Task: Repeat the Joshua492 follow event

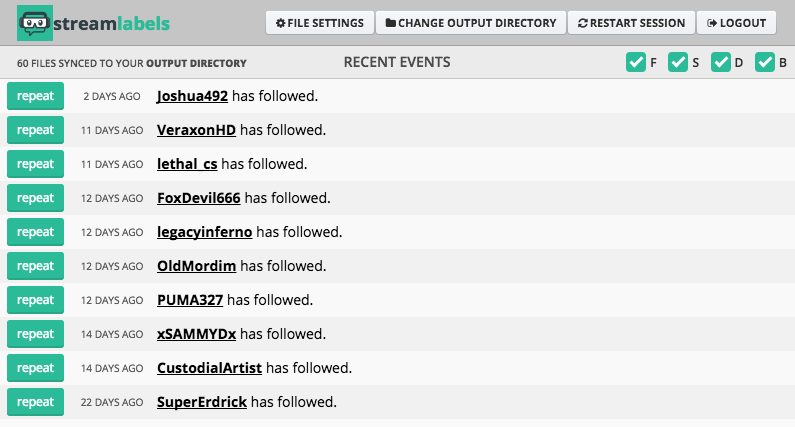Action: tap(35, 96)
